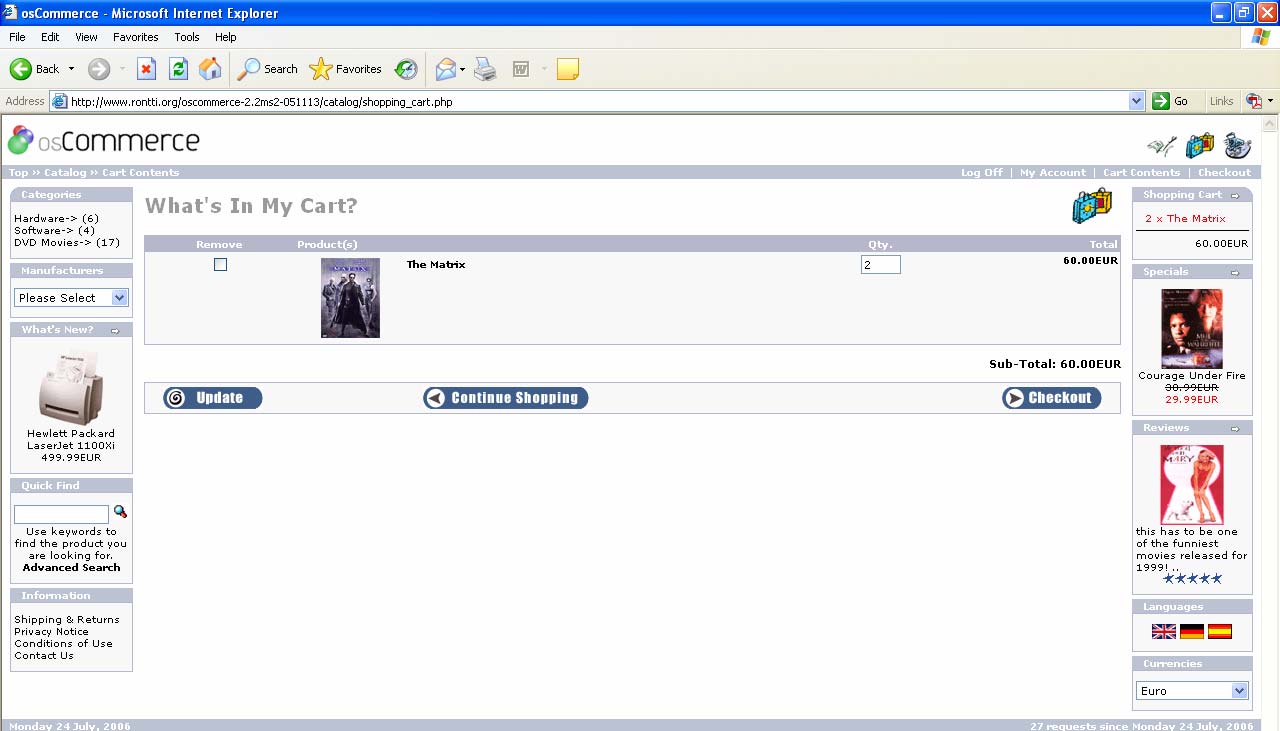Open the Hardware category link
The height and width of the screenshot is (731, 1280).
click(46, 219)
